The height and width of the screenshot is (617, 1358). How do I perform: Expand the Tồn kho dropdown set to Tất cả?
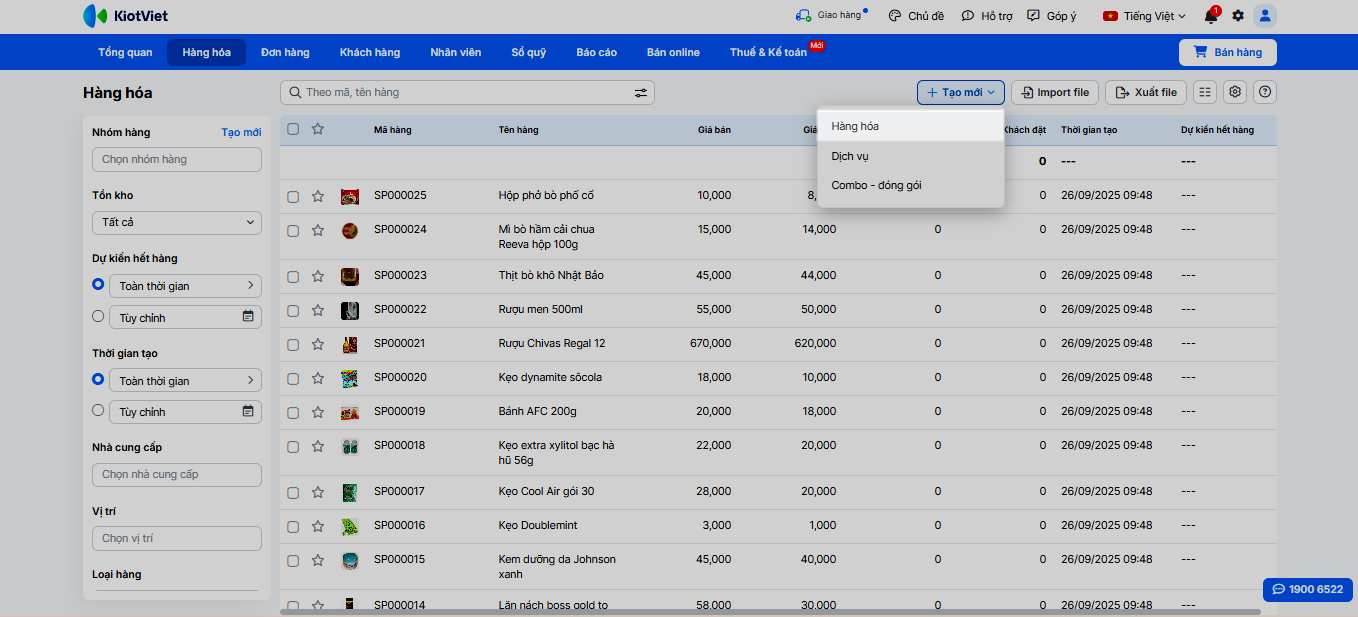pos(177,222)
